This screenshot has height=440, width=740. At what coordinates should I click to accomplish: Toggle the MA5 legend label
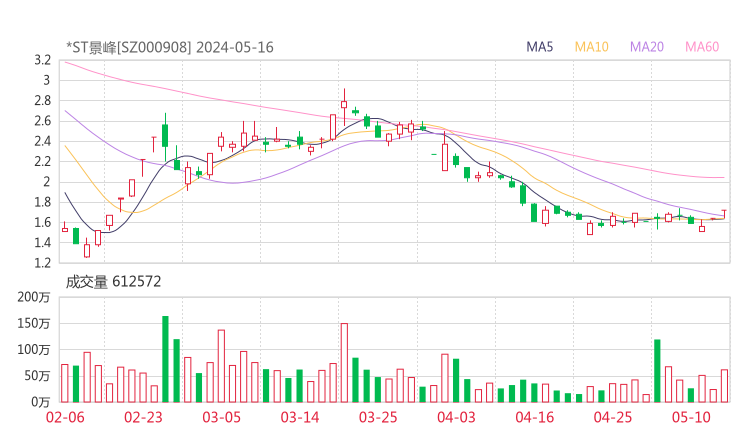click(540, 47)
